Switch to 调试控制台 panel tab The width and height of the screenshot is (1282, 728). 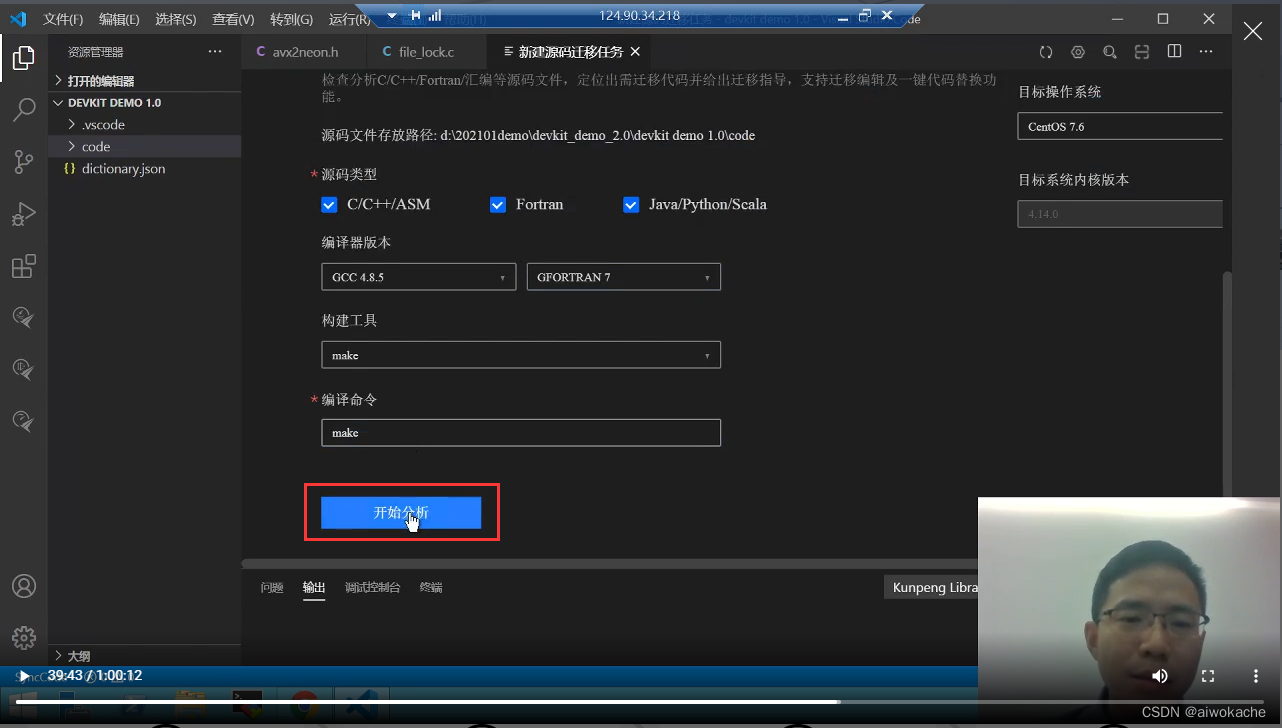click(373, 588)
